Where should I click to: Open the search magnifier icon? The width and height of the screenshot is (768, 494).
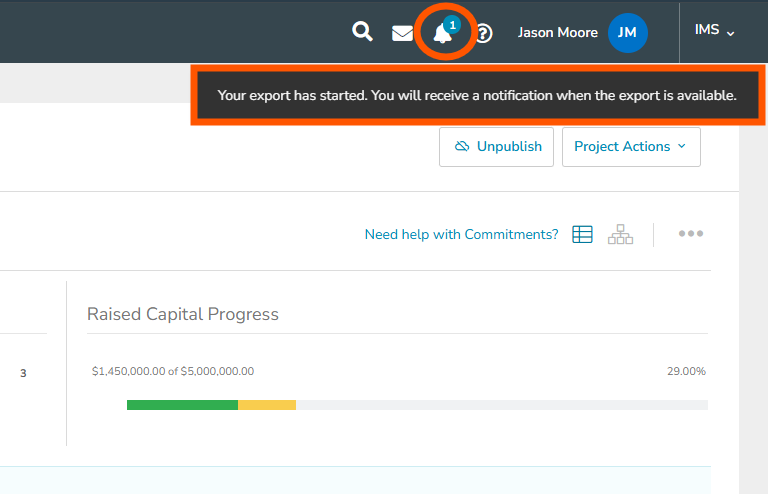click(362, 32)
